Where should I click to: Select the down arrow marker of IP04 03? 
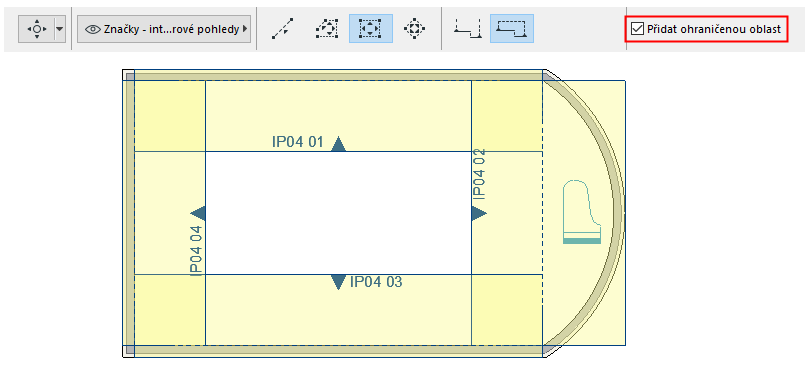(338, 282)
